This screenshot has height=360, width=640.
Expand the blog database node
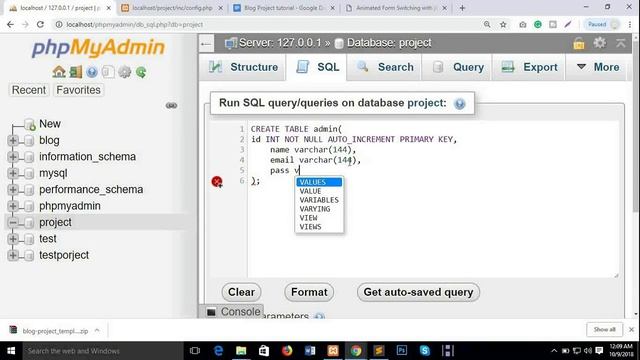13,140
